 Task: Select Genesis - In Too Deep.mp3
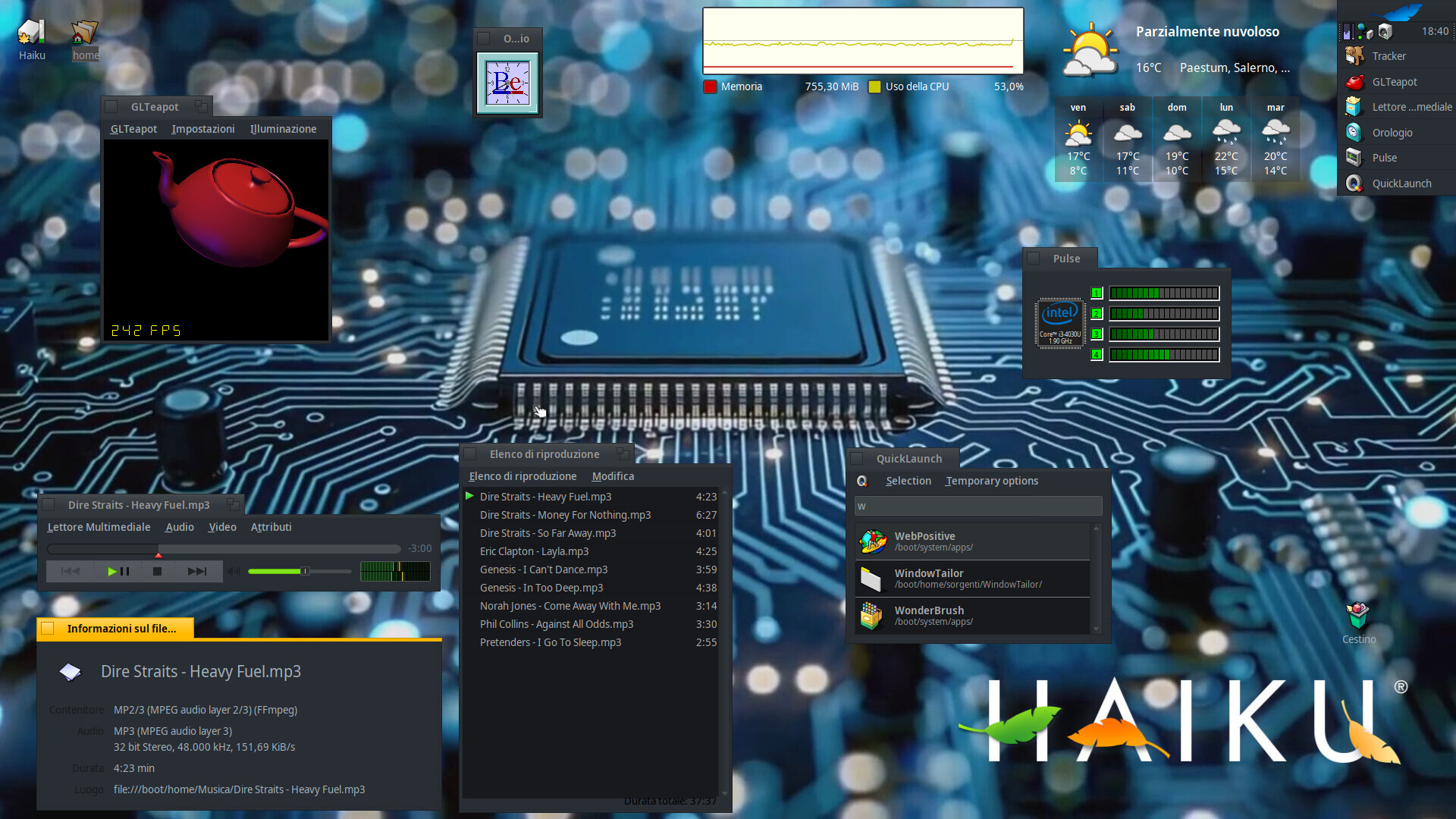tap(590, 588)
